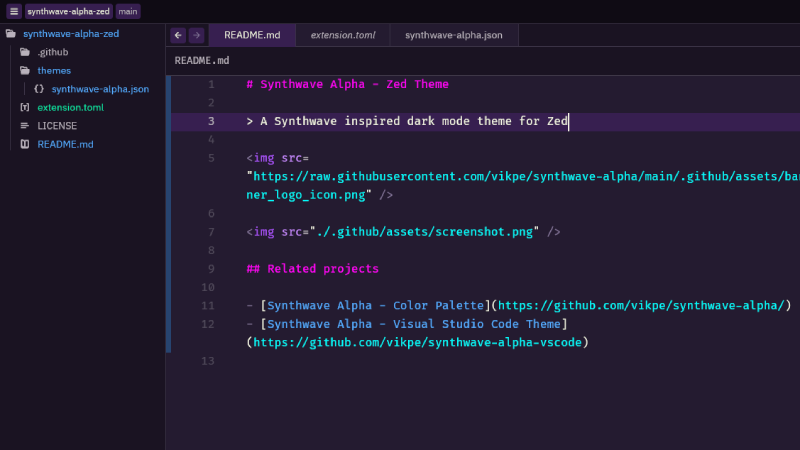Switch to the README.md tab
The height and width of the screenshot is (450, 800).
click(x=252, y=35)
